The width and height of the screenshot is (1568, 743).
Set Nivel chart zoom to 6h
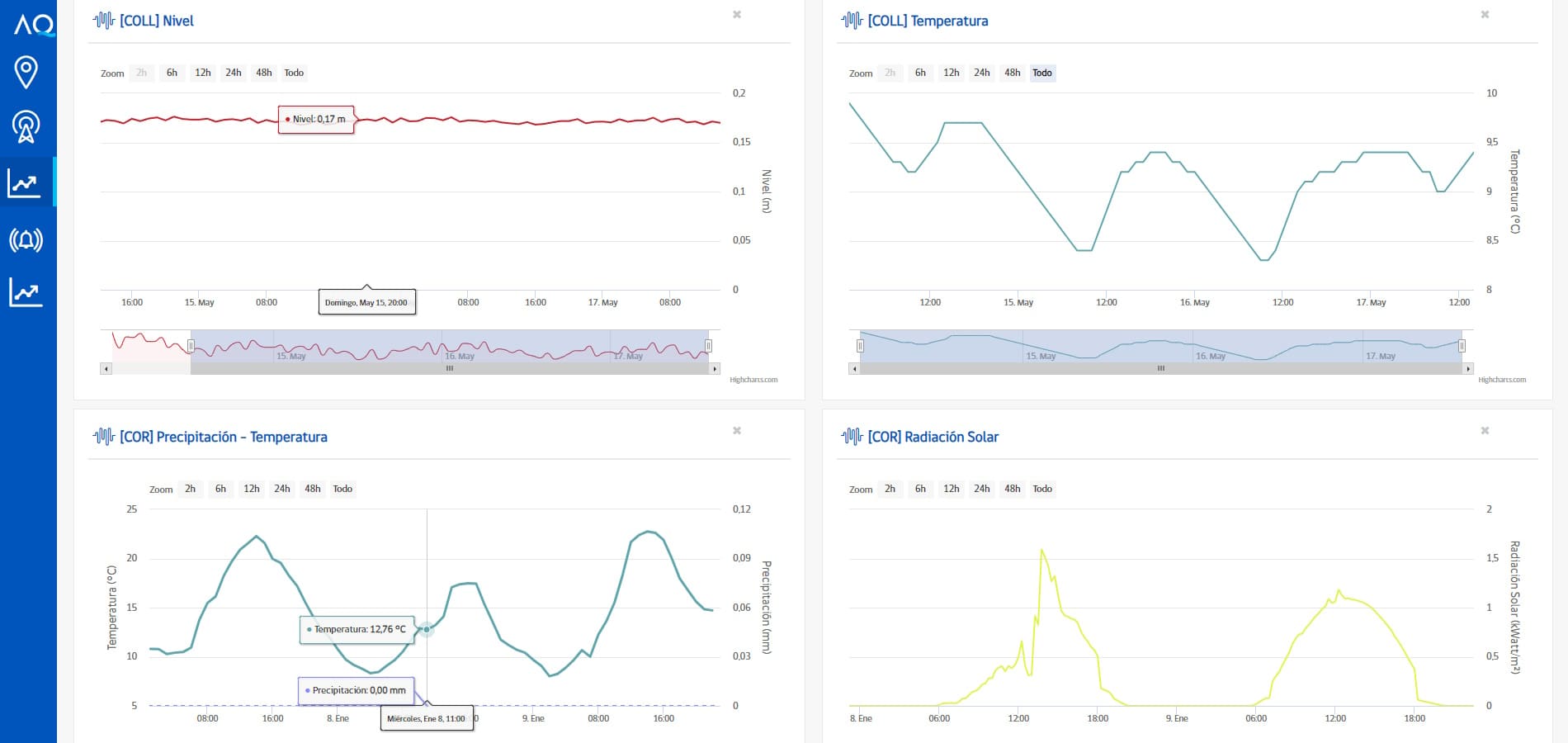point(172,73)
